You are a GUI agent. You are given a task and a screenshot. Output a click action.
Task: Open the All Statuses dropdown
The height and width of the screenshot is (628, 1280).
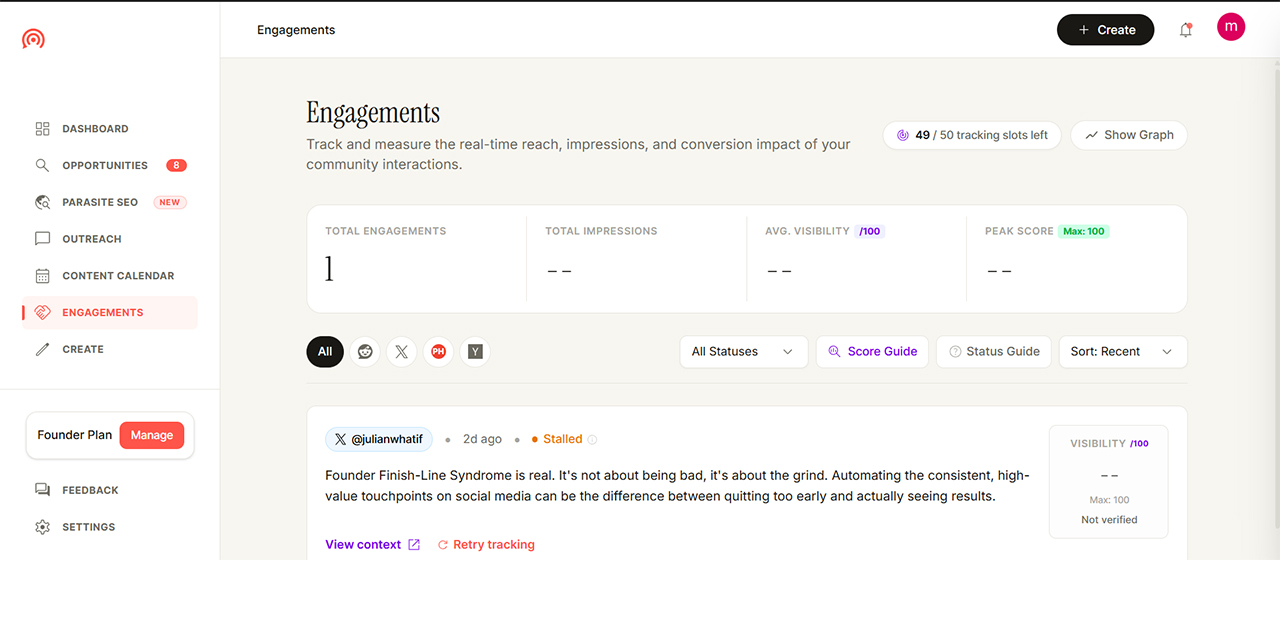coord(743,352)
